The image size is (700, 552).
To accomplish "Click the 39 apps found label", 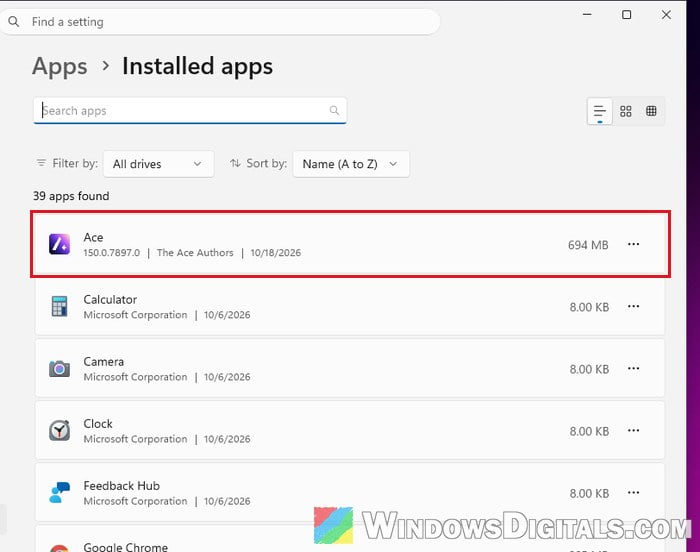I will (71, 196).
